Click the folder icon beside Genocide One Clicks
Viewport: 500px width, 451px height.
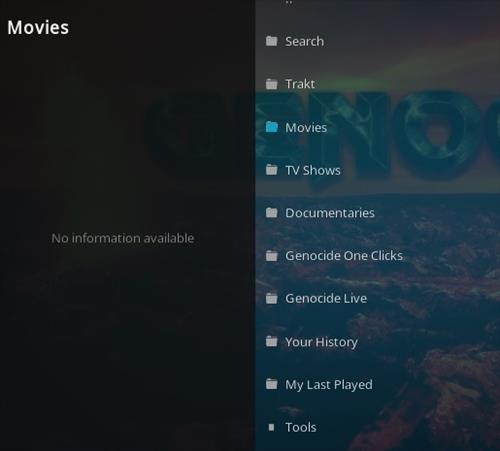pos(271,256)
